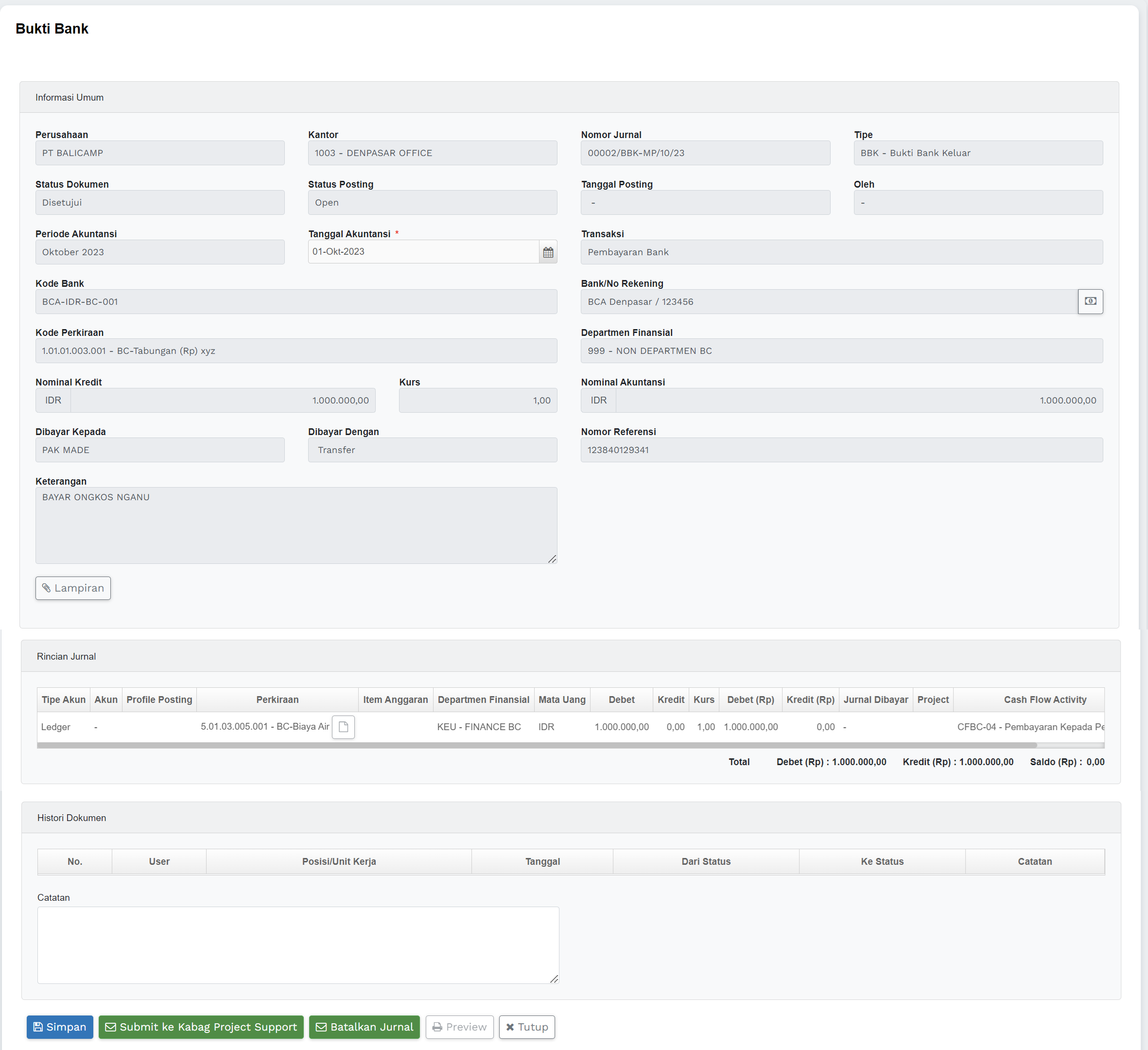This screenshot has height=1050, width=1148.
Task: Click Batalkan Jurnal to cancel the journal
Action: click(365, 1027)
